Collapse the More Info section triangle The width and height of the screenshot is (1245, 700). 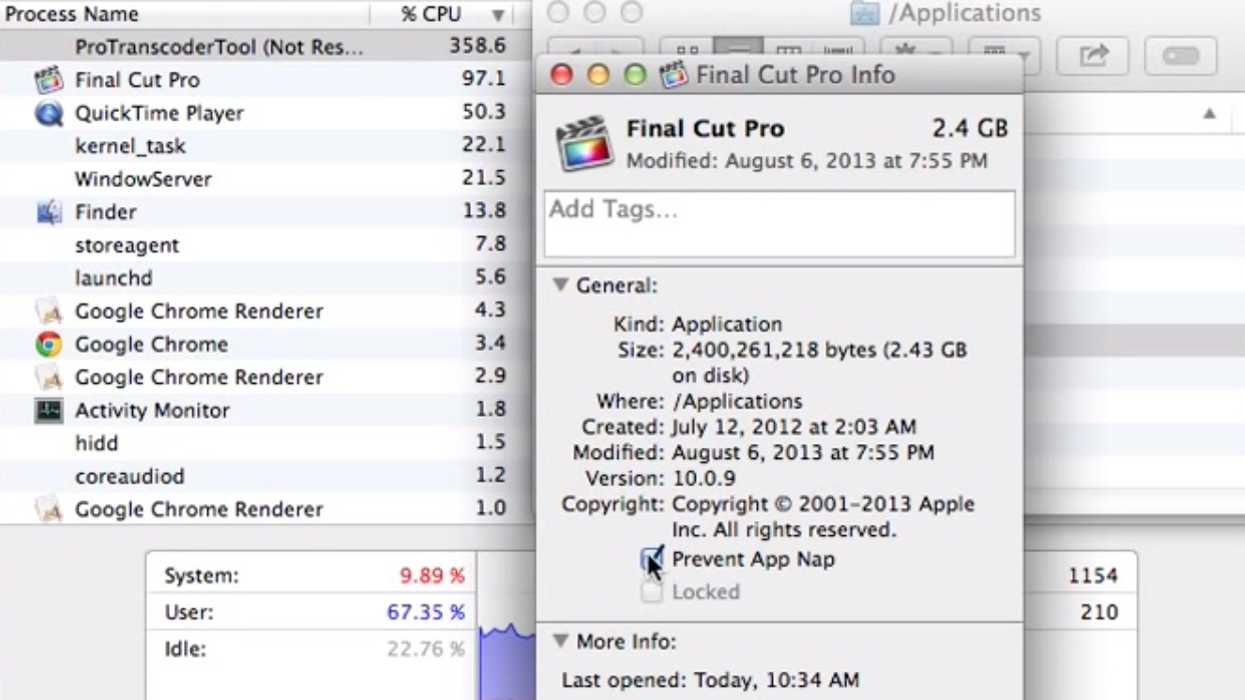click(x=561, y=641)
